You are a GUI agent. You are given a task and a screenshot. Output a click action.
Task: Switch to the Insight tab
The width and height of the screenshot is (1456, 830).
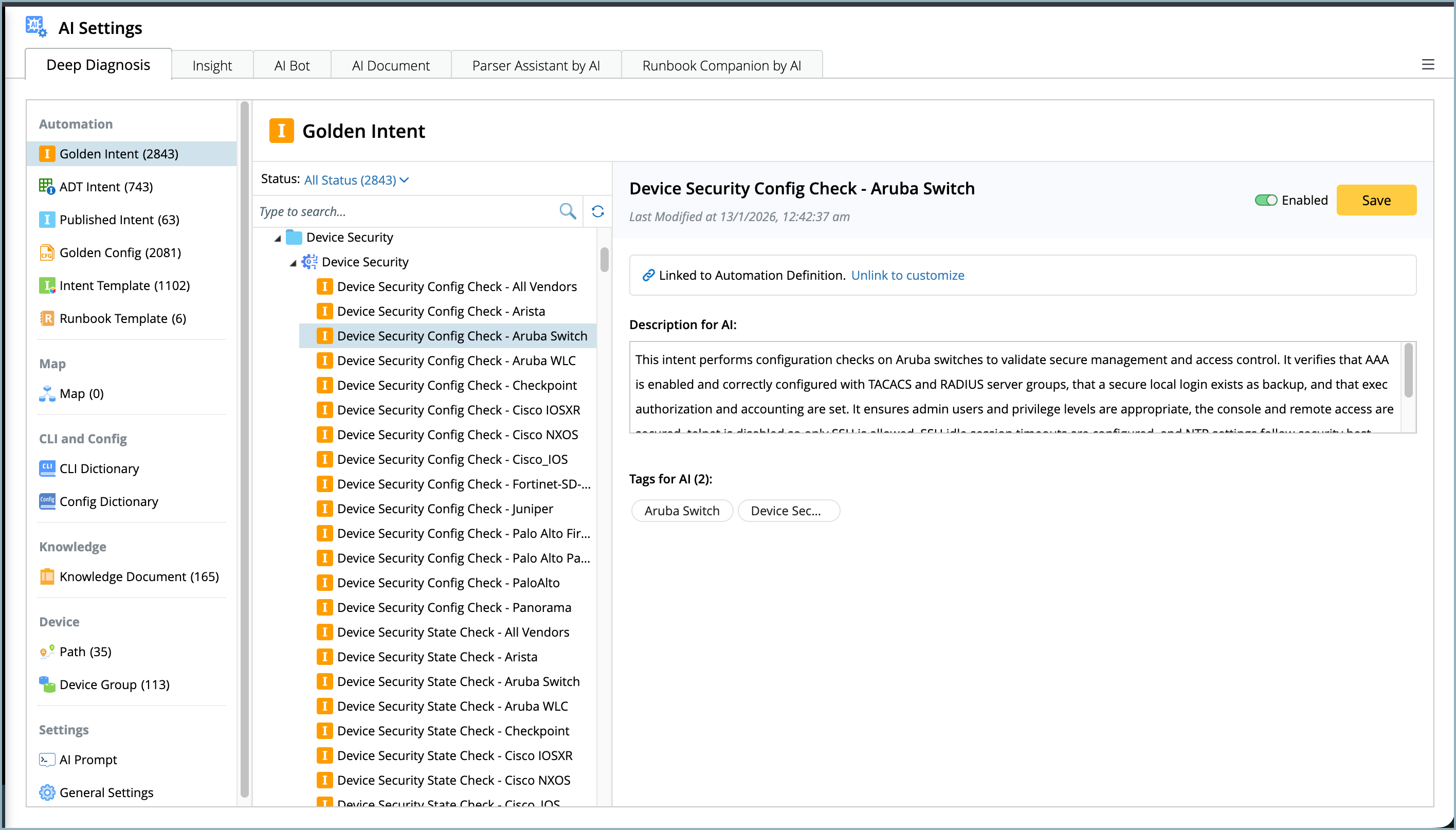click(212, 65)
